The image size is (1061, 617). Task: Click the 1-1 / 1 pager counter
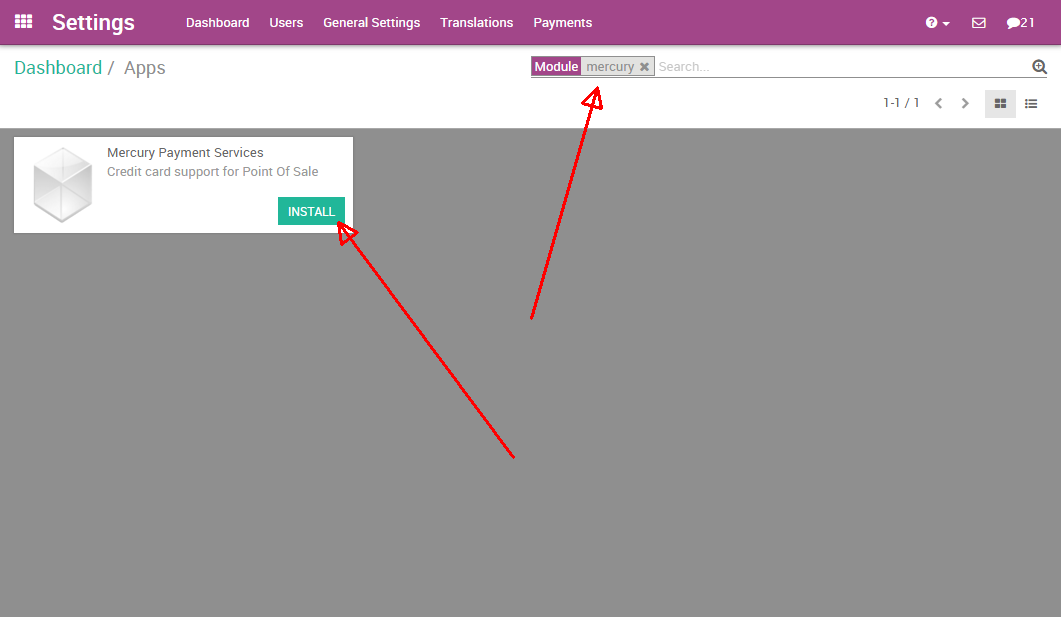[901, 103]
